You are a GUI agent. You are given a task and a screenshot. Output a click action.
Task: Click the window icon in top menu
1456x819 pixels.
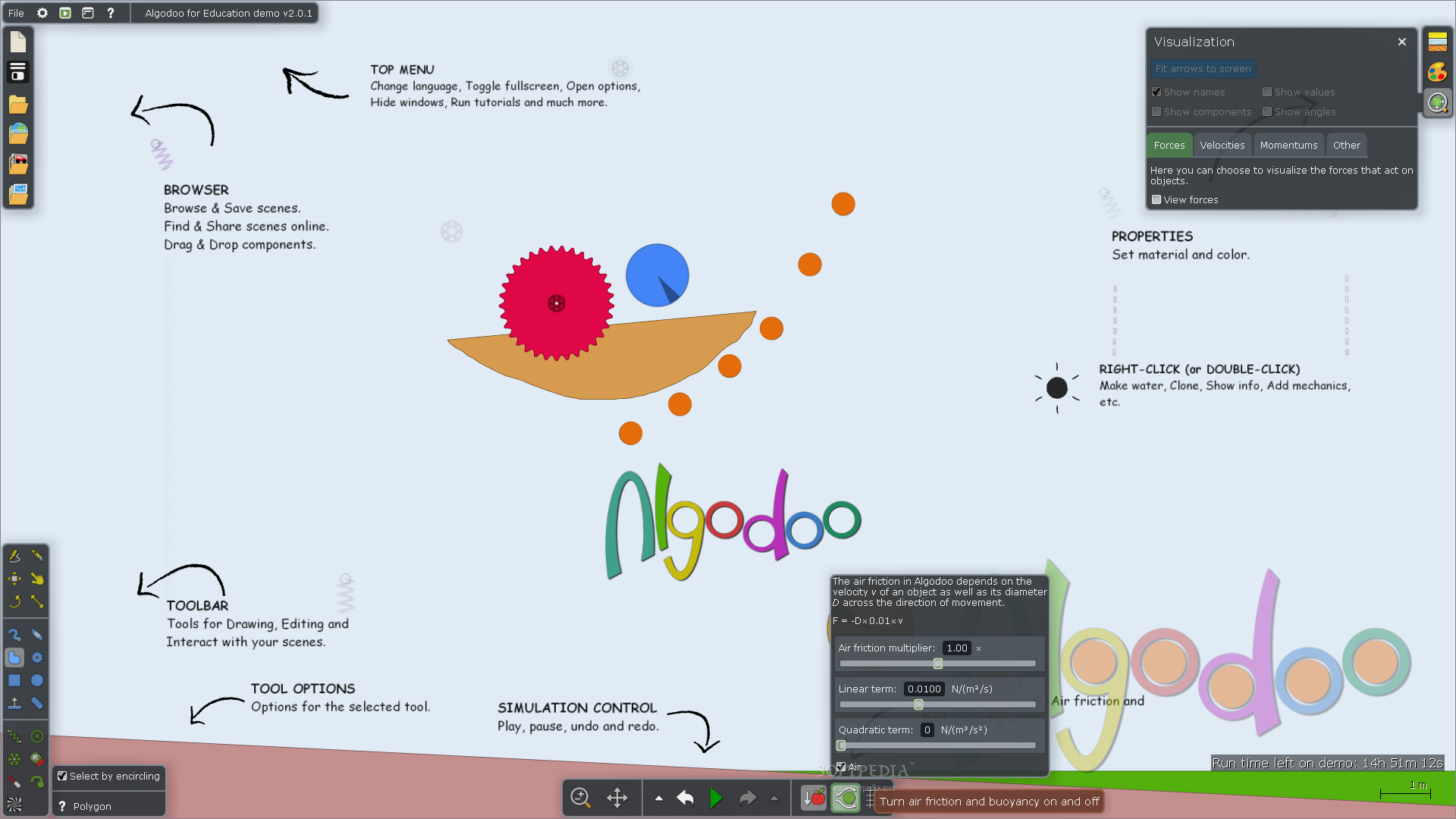pos(88,13)
